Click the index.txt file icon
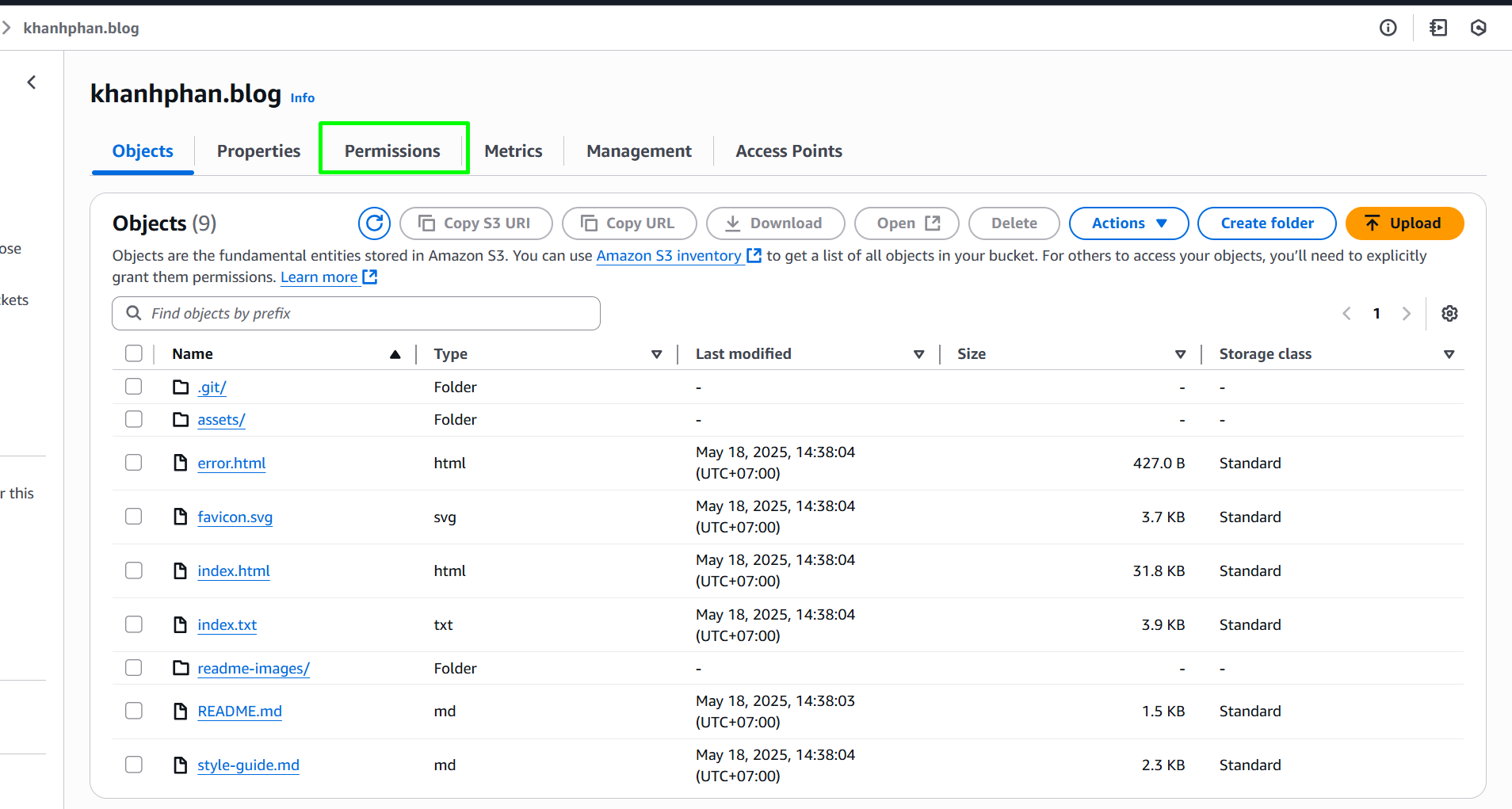The height and width of the screenshot is (809, 1512). pos(181,624)
